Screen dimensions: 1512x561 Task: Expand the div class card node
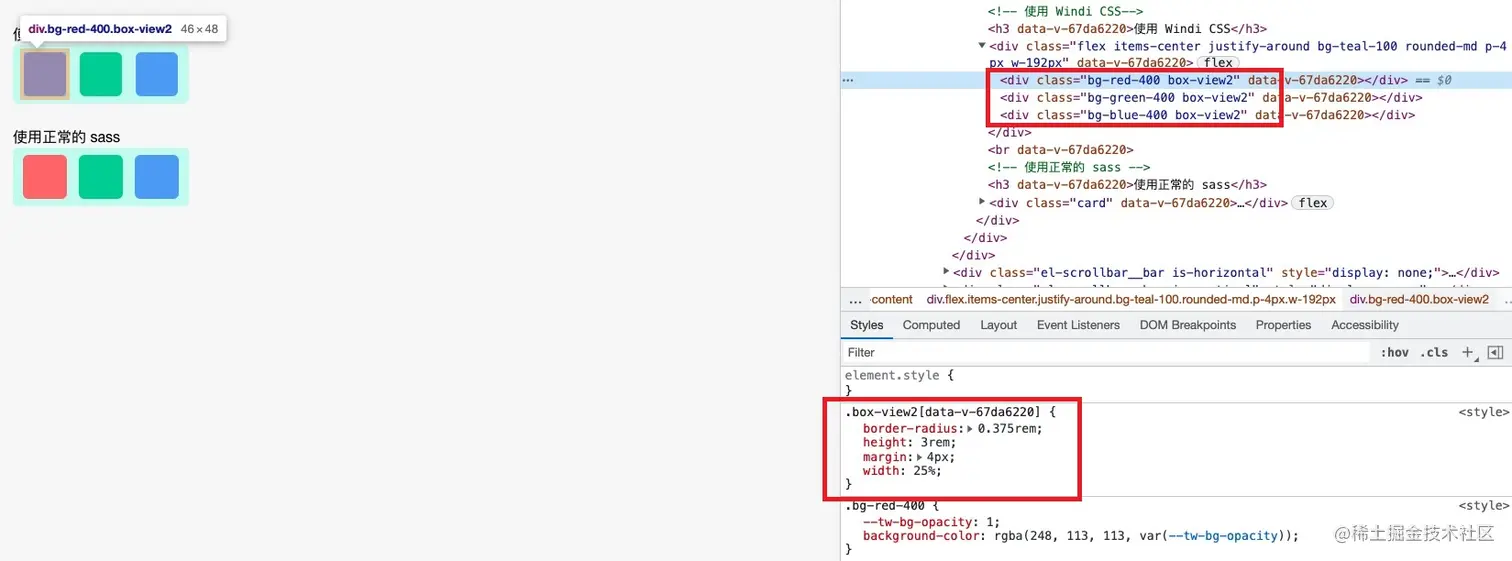(x=982, y=202)
